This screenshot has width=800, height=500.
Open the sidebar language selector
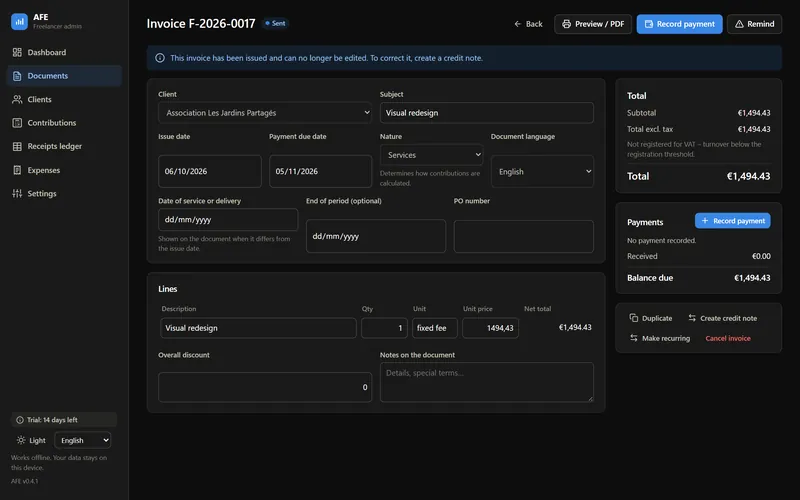click(83, 440)
